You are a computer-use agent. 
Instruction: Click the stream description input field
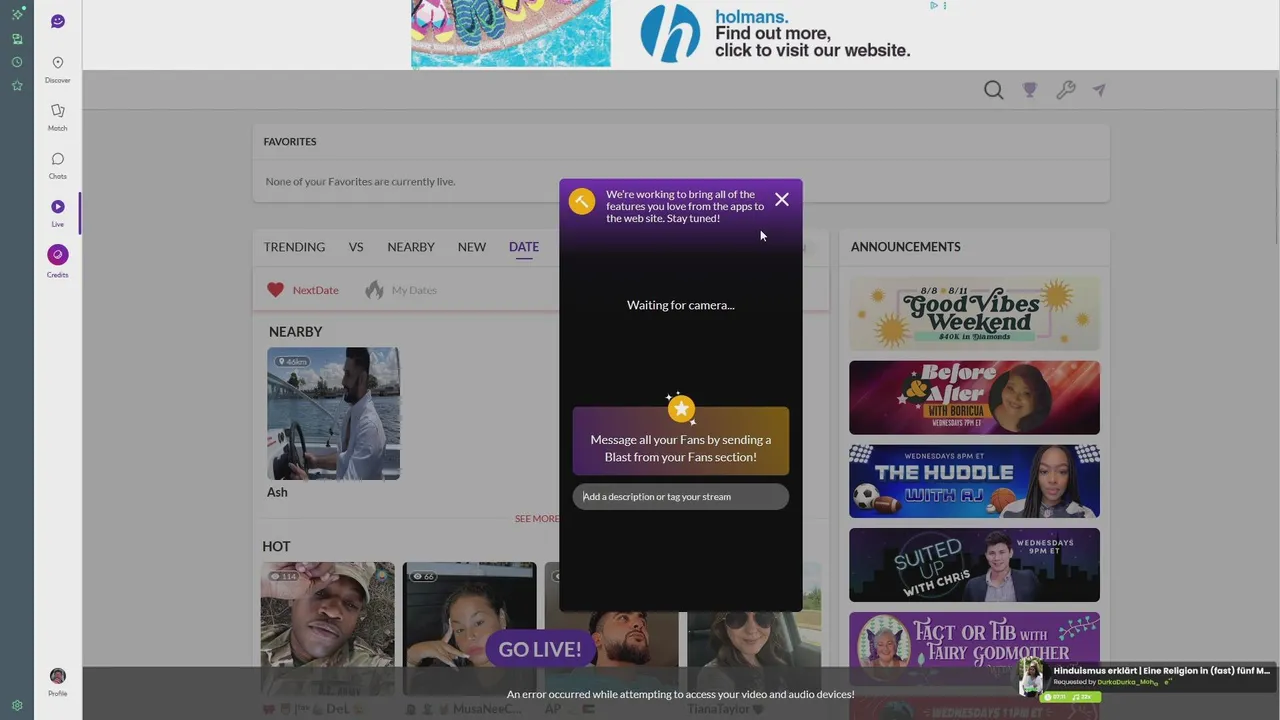pyautogui.click(x=681, y=496)
